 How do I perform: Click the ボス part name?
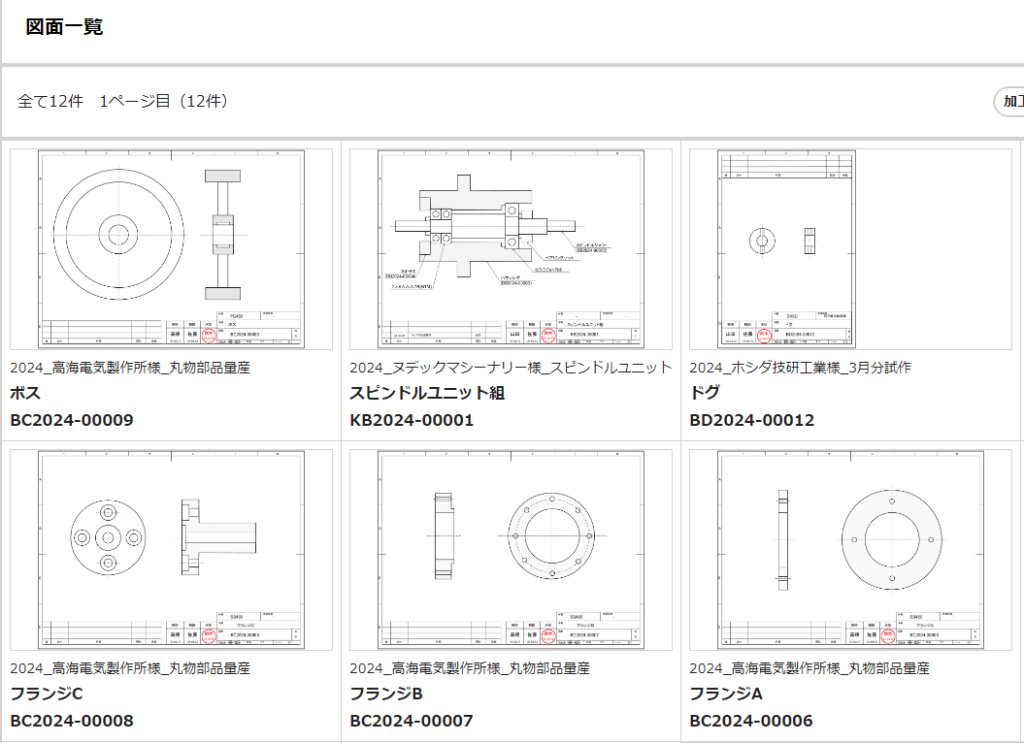25,393
